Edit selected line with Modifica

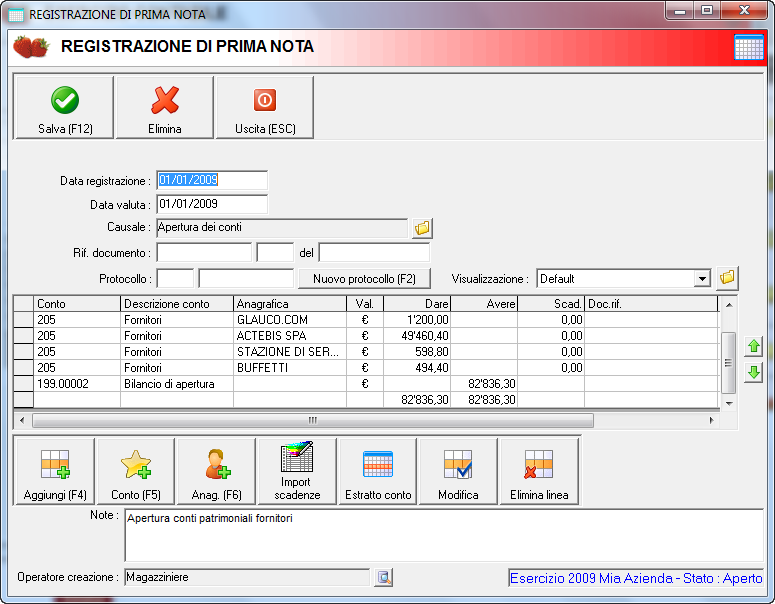pos(458,472)
